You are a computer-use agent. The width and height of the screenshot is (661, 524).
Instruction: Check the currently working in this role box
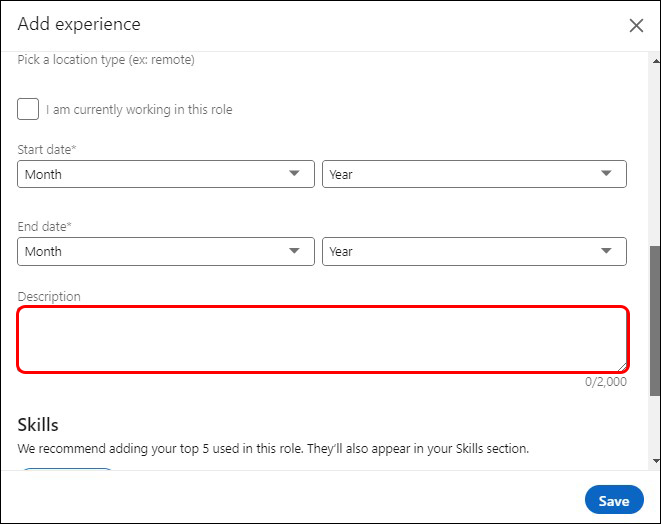(x=28, y=109)
